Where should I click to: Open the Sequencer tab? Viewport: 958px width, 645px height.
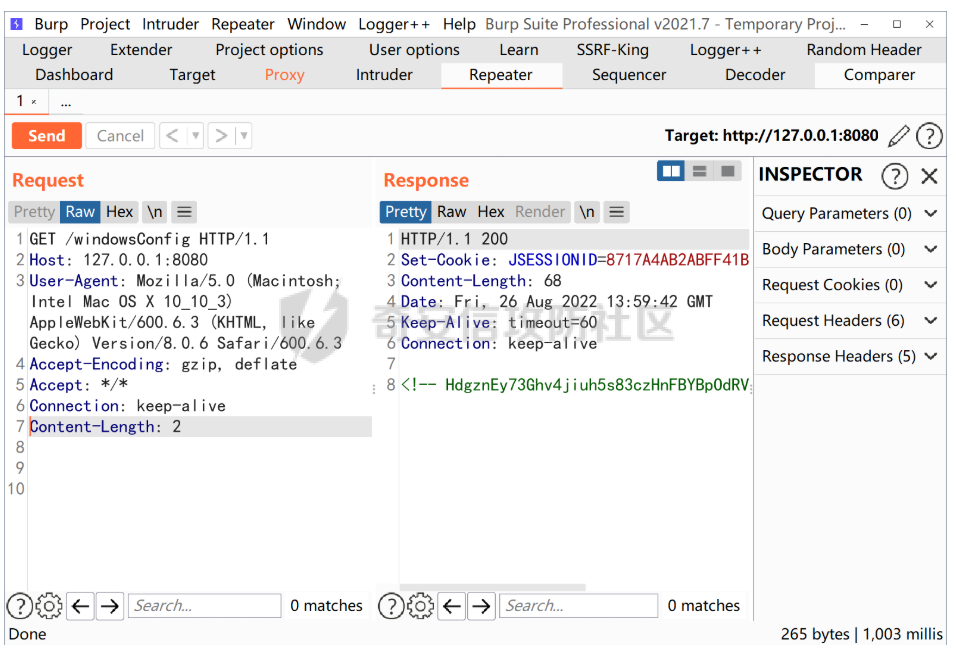tap(629, 75)
